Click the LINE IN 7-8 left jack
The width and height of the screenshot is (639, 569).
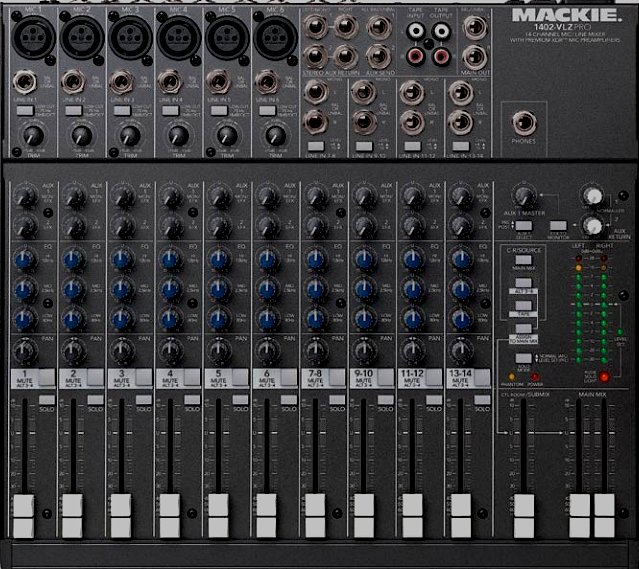click(315, 92)
